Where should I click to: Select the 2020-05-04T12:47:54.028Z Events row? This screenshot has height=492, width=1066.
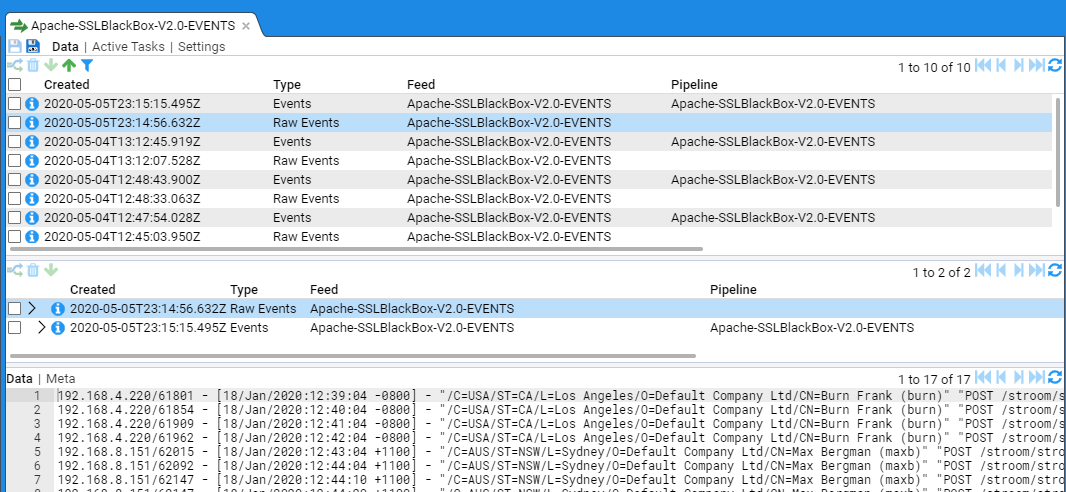pyautogui.click(x=300, y=218)
